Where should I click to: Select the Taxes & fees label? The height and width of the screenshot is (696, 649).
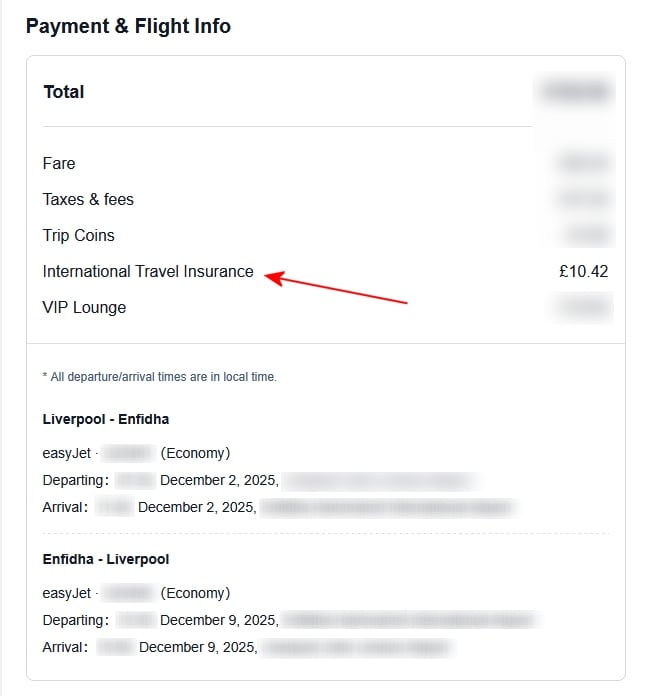coord(88,199)
